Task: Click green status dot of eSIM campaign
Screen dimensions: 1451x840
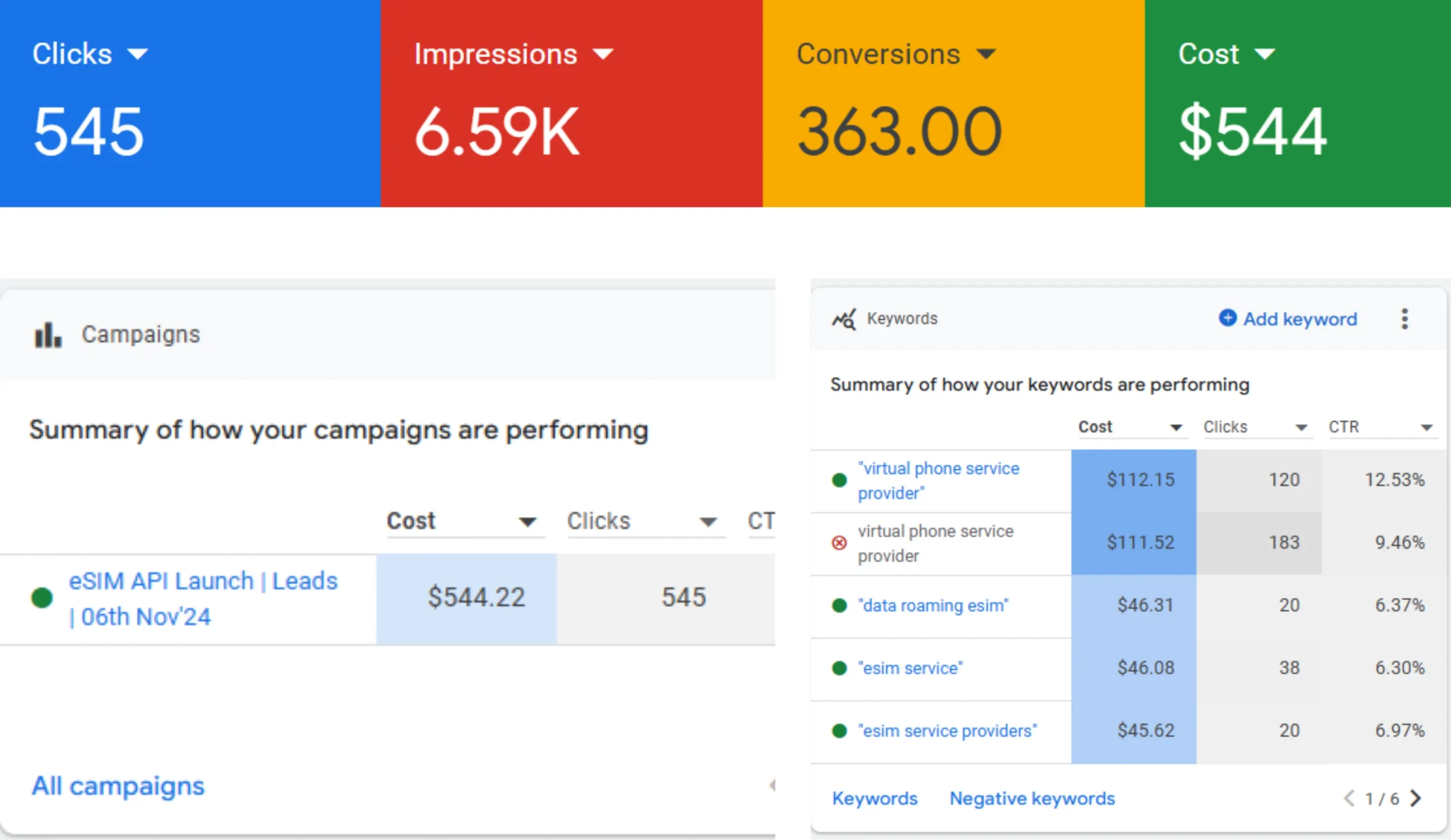Action: pos(41,597)
